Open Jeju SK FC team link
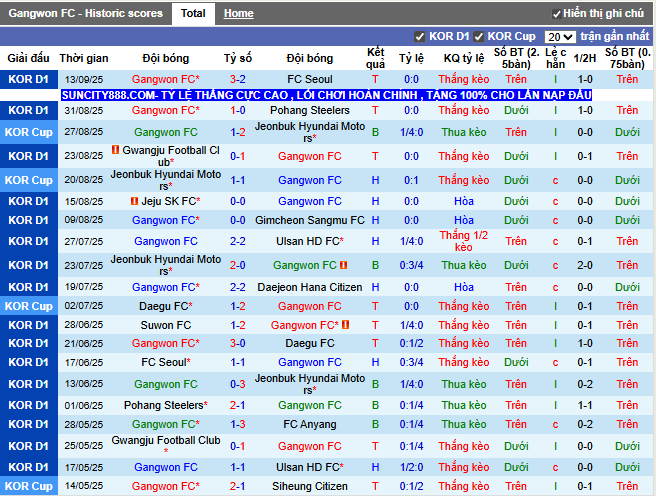Viewport: 656px width, 496px height. coord(169,201)
